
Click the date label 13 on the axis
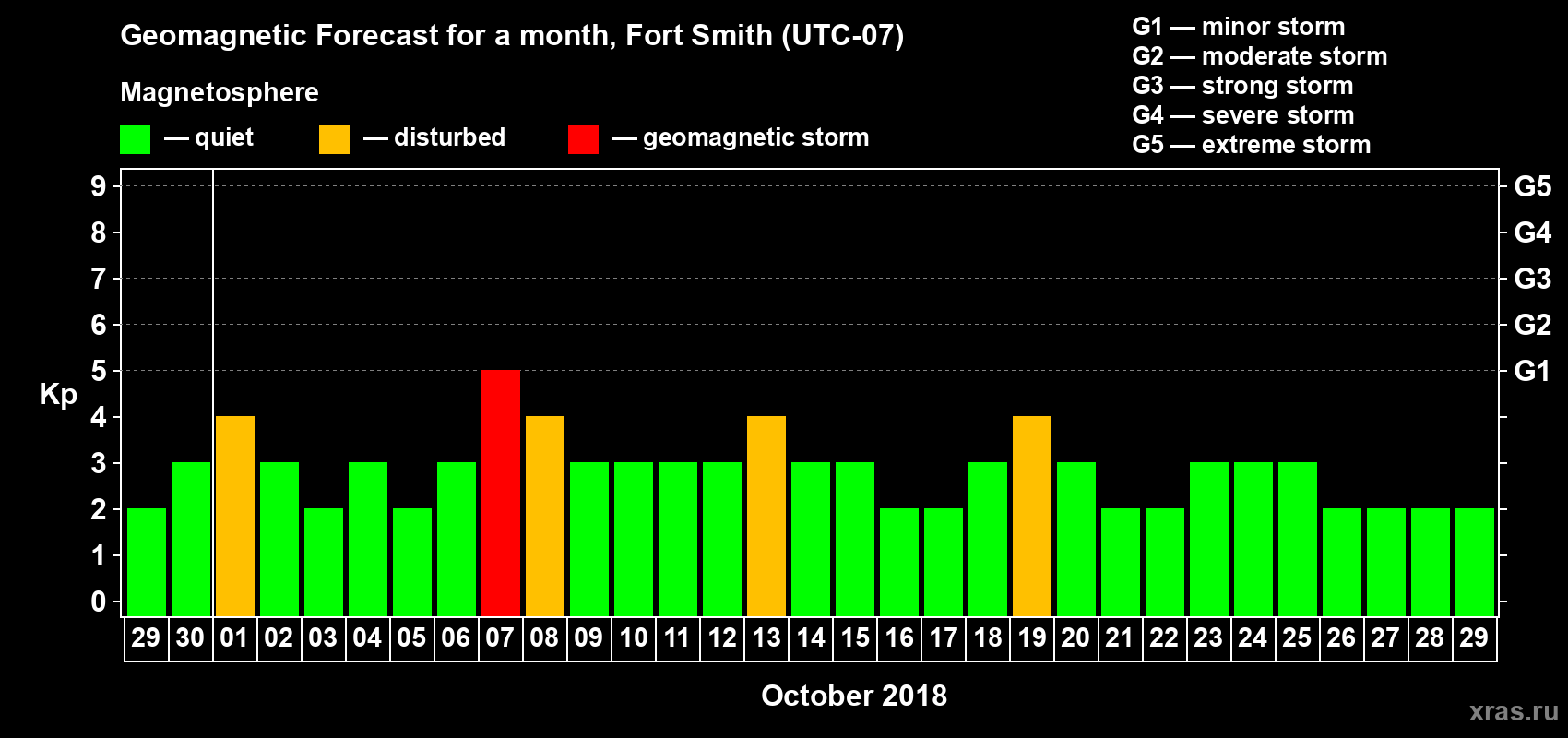click(766, 637)
